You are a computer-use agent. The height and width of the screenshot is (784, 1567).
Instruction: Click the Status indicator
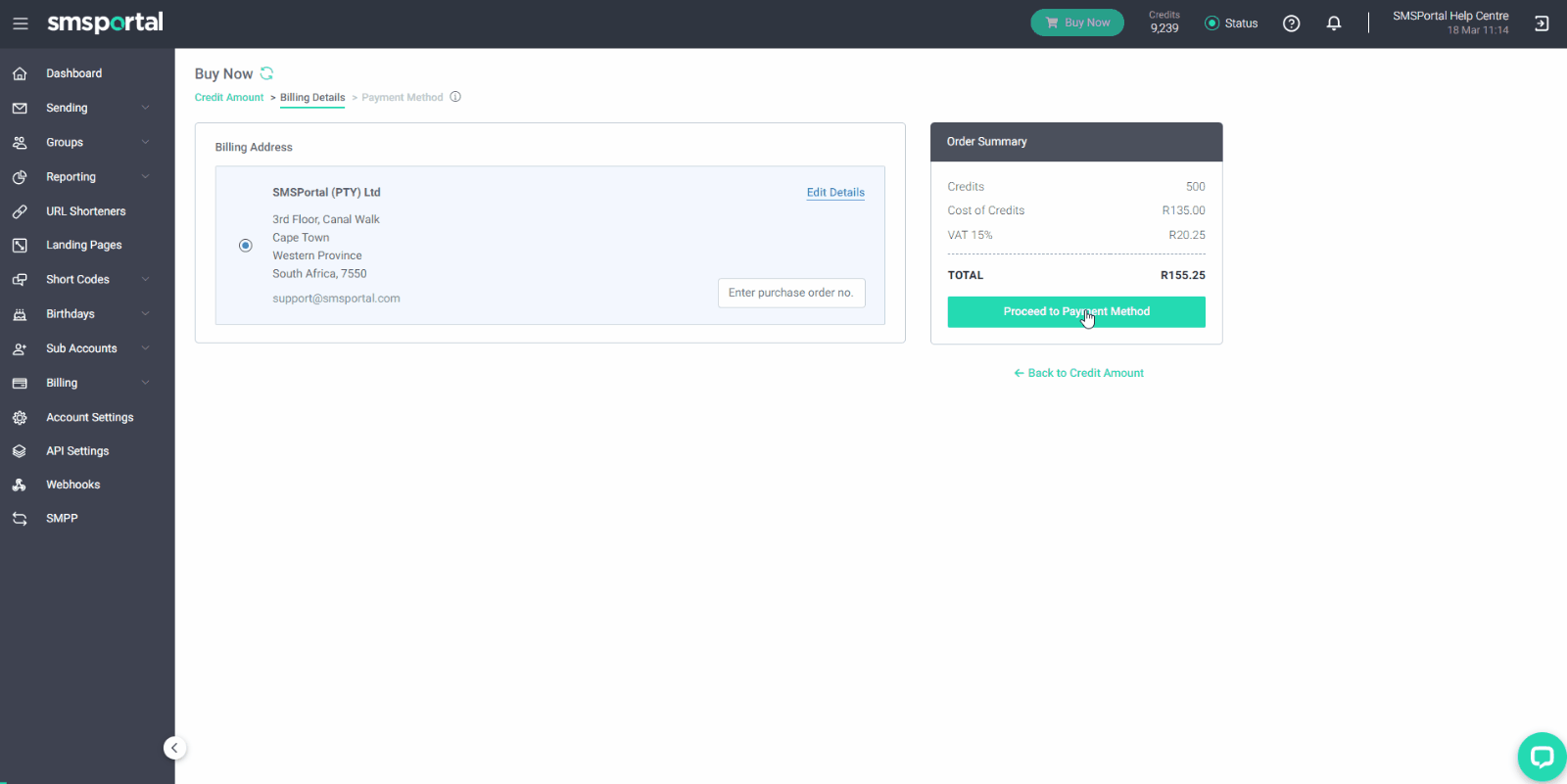click(x=1231, y=23)
